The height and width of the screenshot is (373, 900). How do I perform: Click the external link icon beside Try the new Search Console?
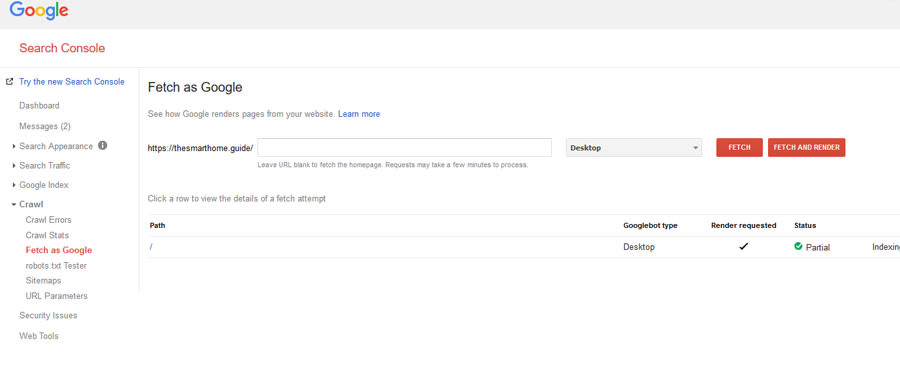9,82
